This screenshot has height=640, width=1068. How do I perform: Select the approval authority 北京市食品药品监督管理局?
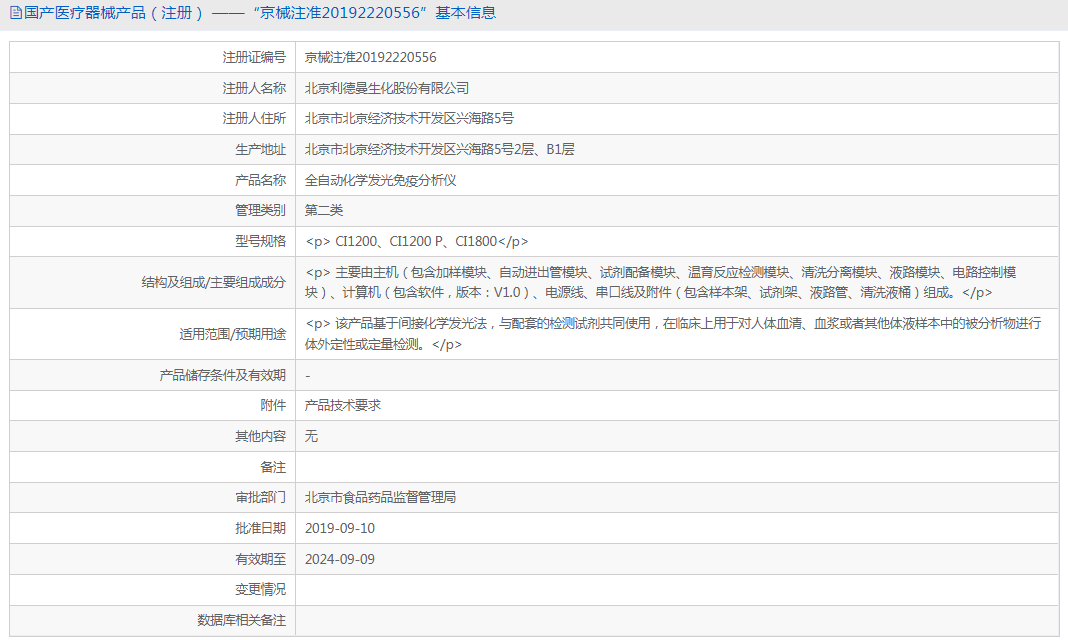380,496
